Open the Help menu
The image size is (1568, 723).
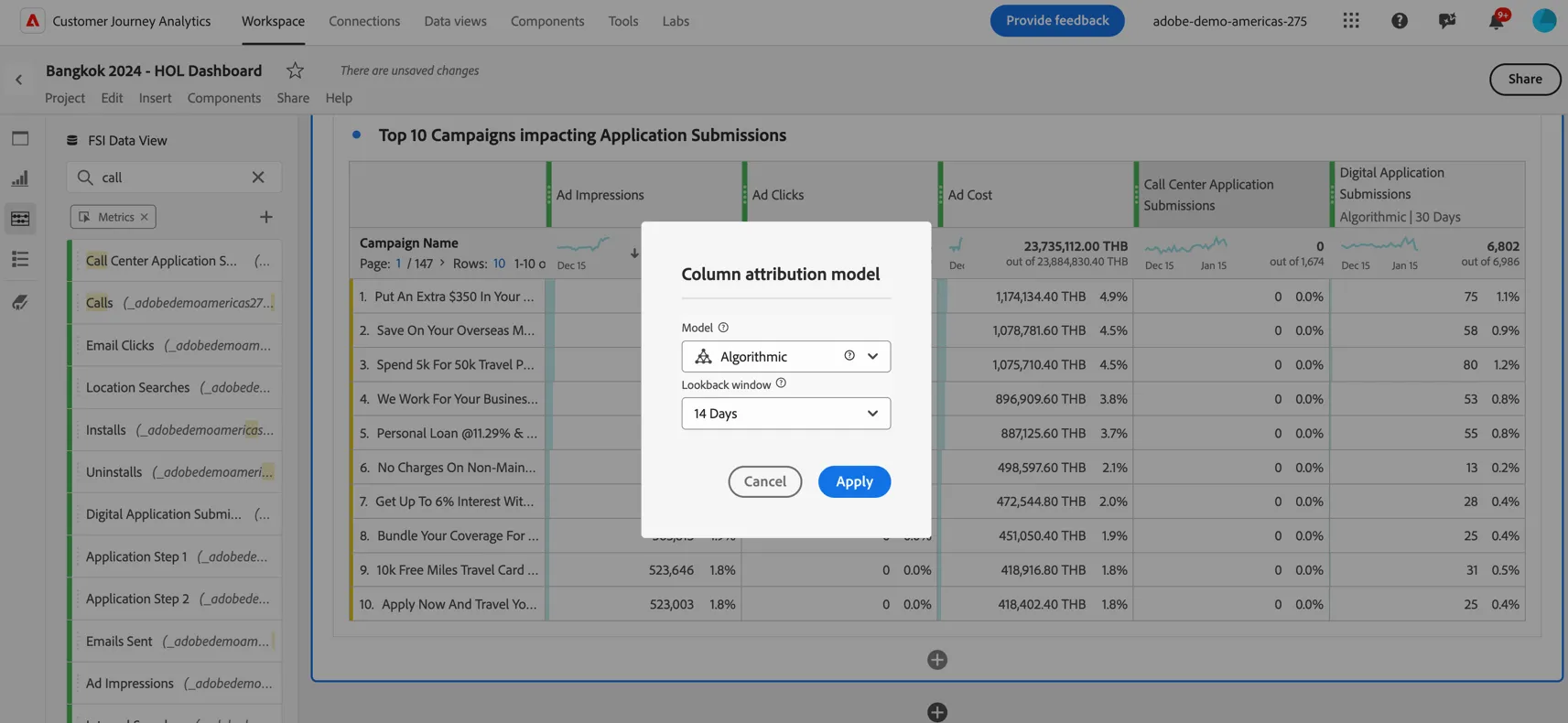pos(339,98)
